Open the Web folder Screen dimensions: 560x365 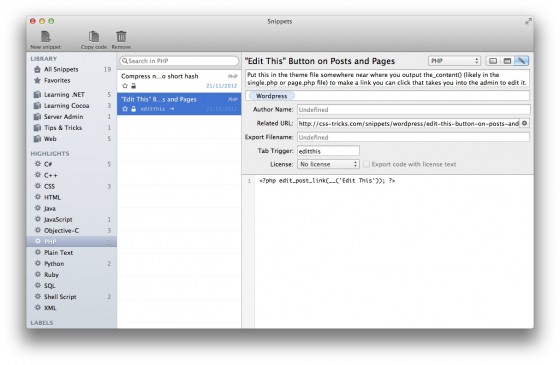click(x=71, y=139)
